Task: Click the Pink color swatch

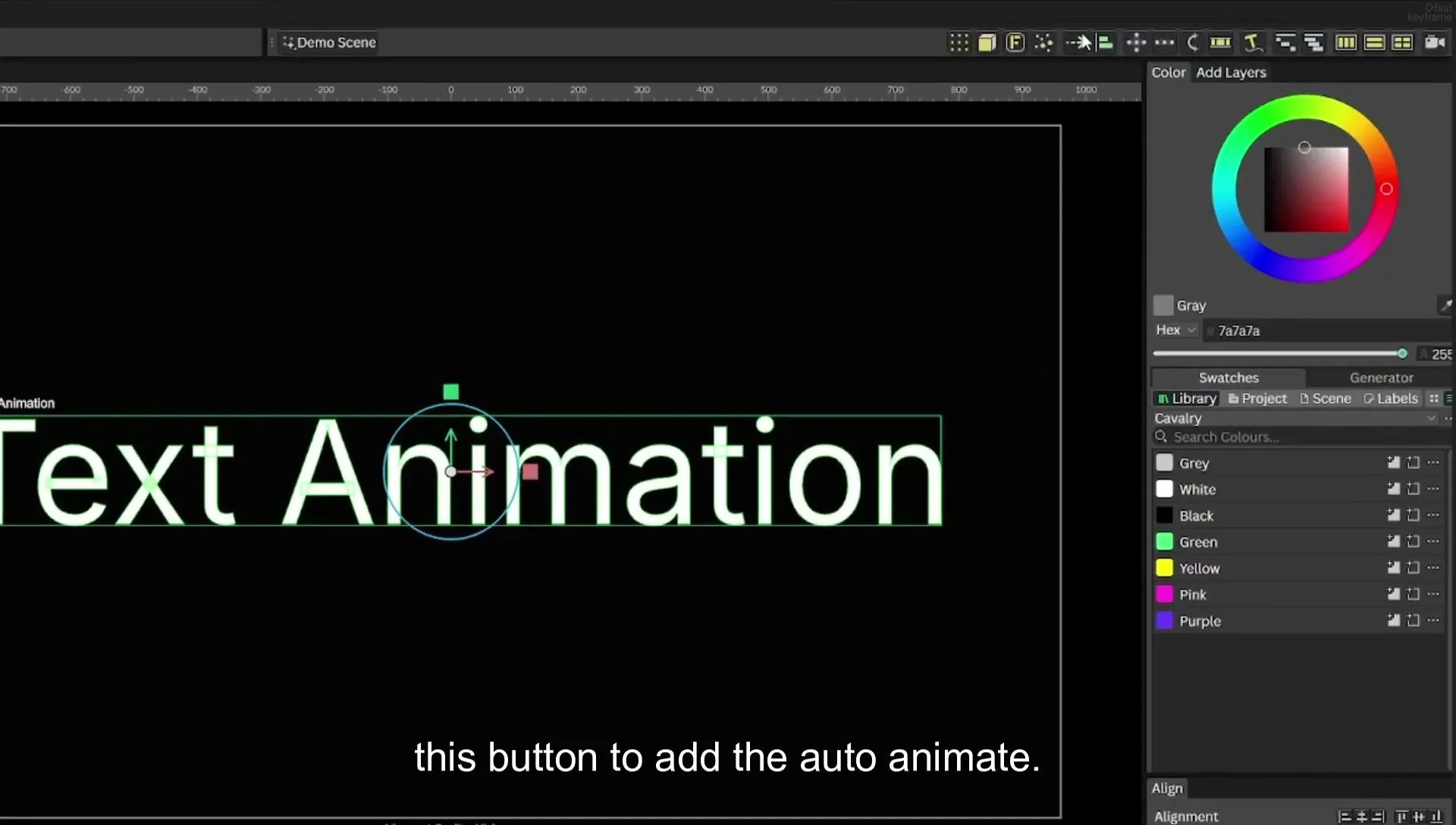Action: click(x=1164, y=594)
